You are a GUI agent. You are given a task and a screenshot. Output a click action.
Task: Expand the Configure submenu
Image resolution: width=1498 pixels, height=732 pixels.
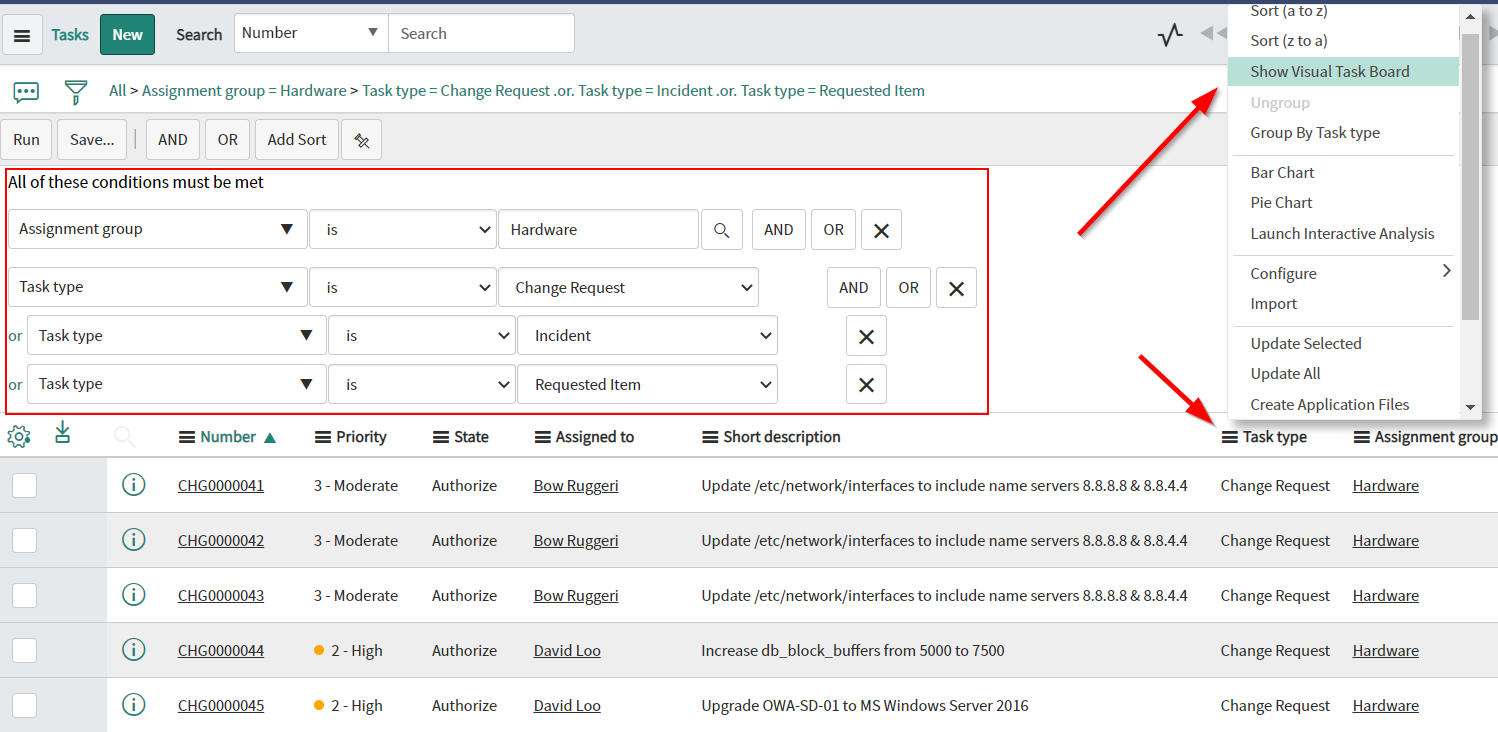[x=1343, y=273]
